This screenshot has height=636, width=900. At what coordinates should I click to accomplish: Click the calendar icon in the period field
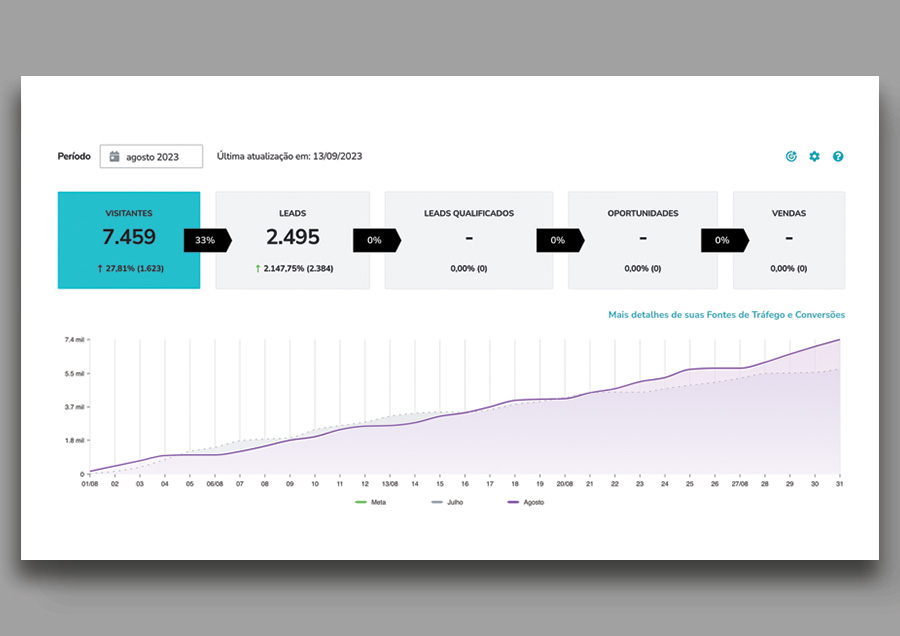pos(115,157)
